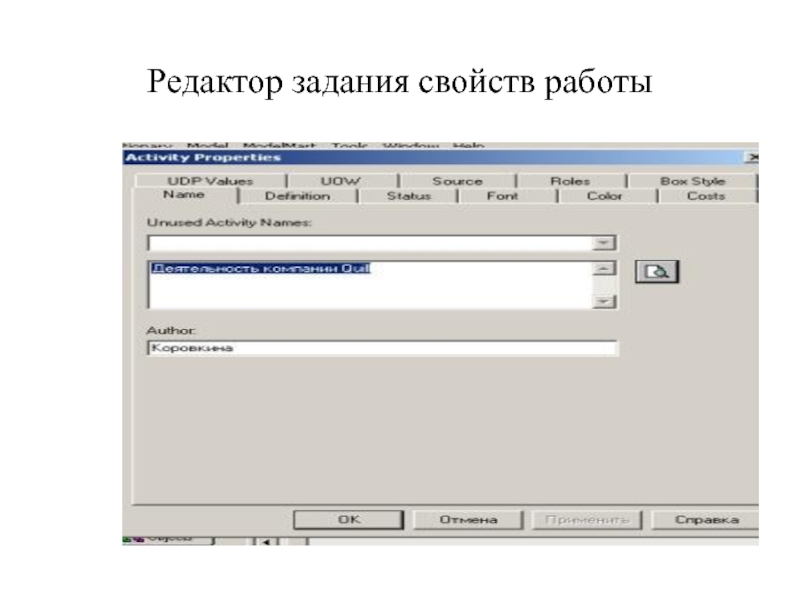Click into the Author text field

[382, 349]
